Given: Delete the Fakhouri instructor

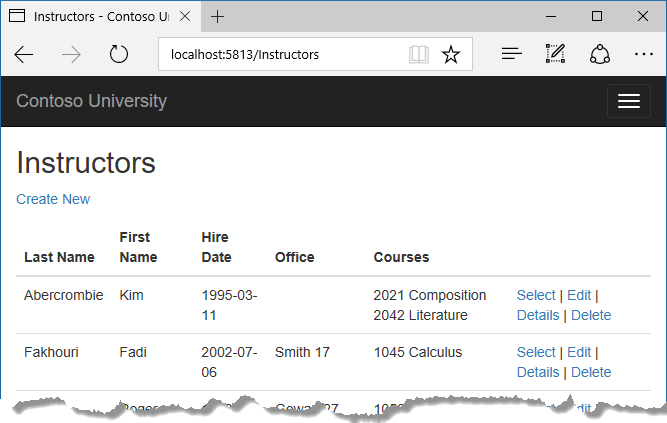Looking at the screenshot, I should (591, 372).
